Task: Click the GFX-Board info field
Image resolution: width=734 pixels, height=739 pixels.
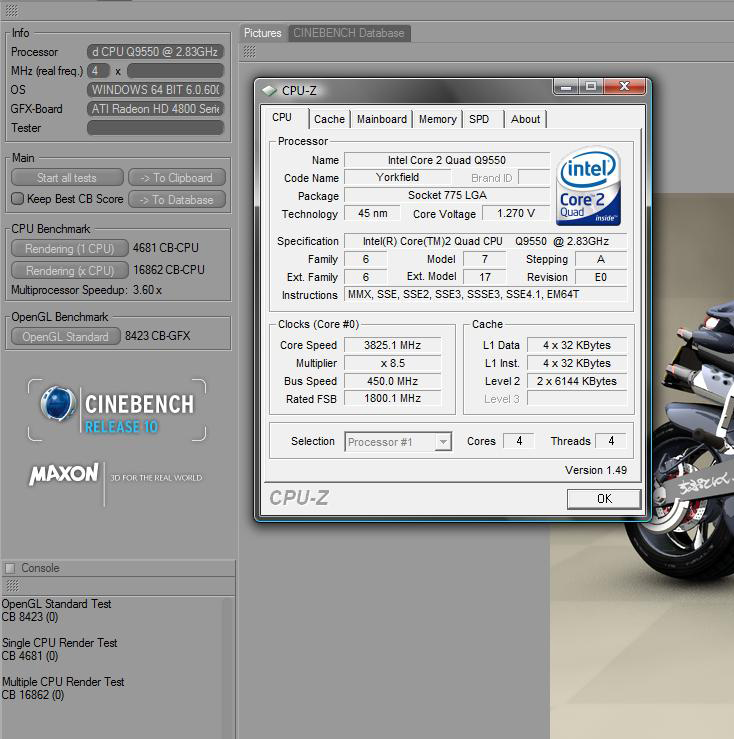Action: (x=155, y=109)
